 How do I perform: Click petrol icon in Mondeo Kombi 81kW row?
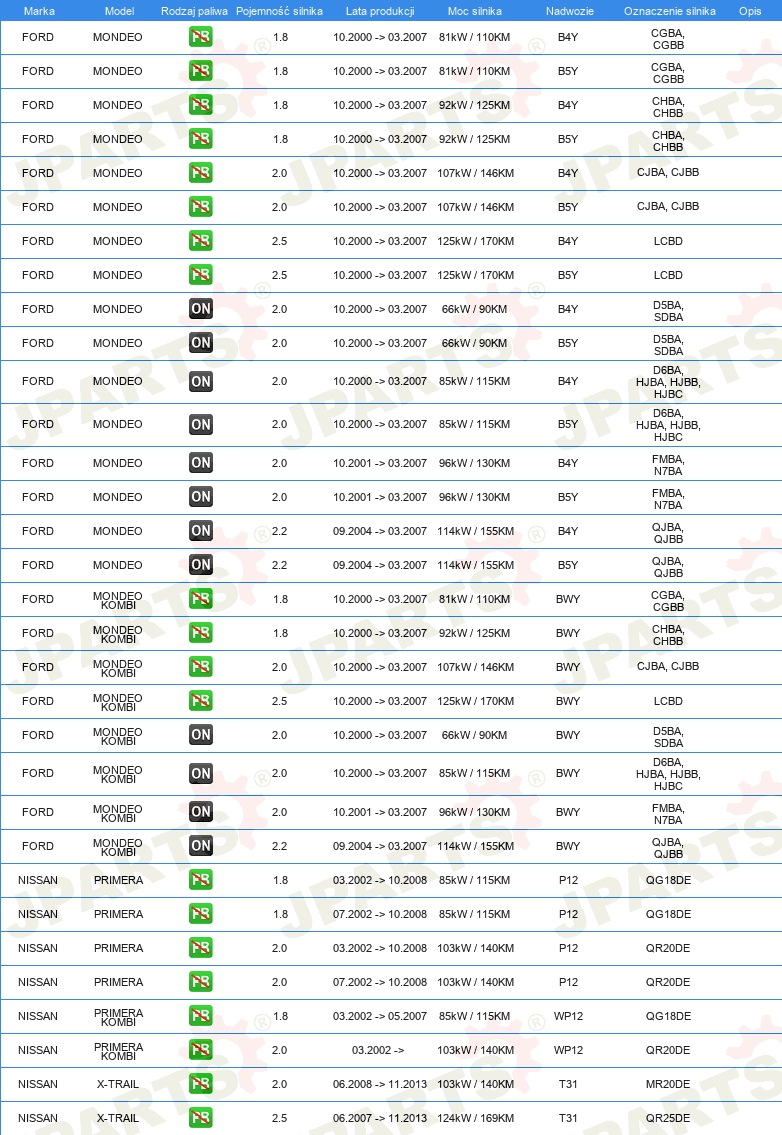pyautogui.click(x=201, y=599)
